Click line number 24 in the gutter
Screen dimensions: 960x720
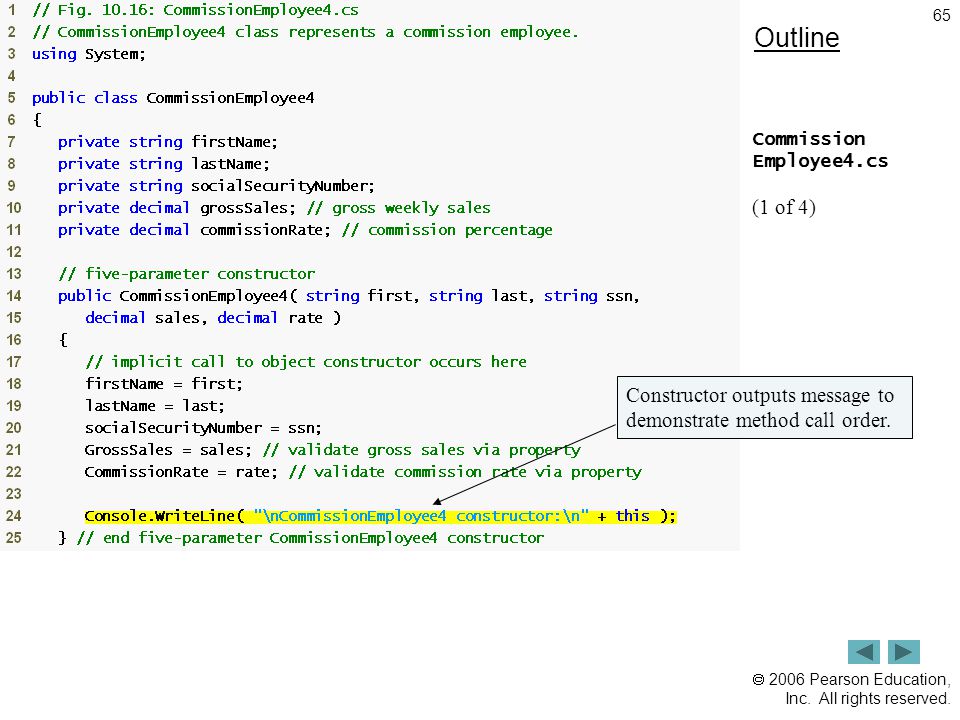point(13,516)
